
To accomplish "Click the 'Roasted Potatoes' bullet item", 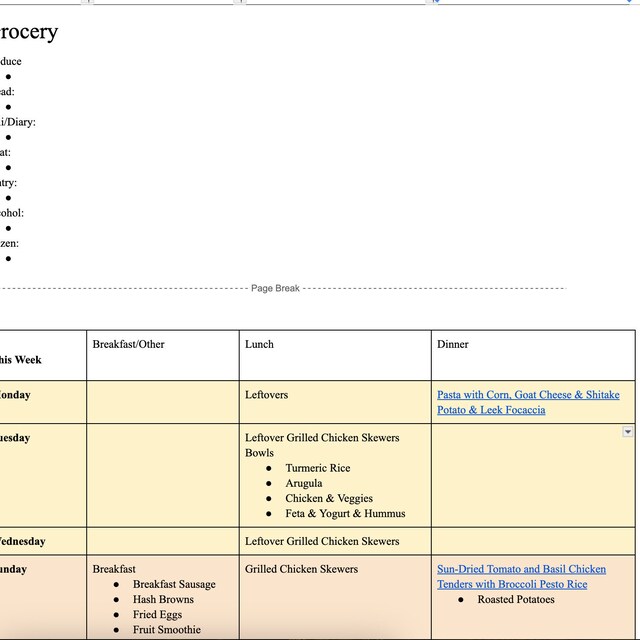I will click(516, 599).
